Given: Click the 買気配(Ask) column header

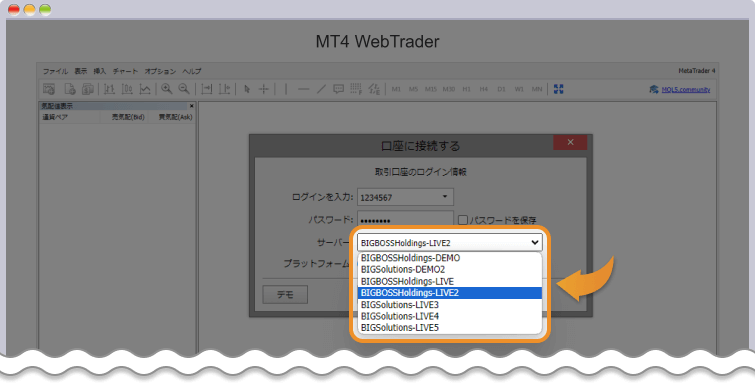Looking at the screenshot, I should [x=171, y=117].
